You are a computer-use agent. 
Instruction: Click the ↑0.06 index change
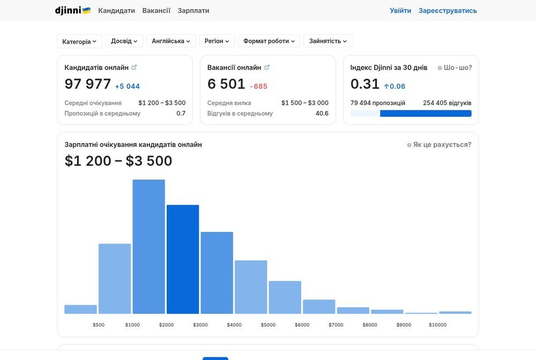tap(394, 86)
